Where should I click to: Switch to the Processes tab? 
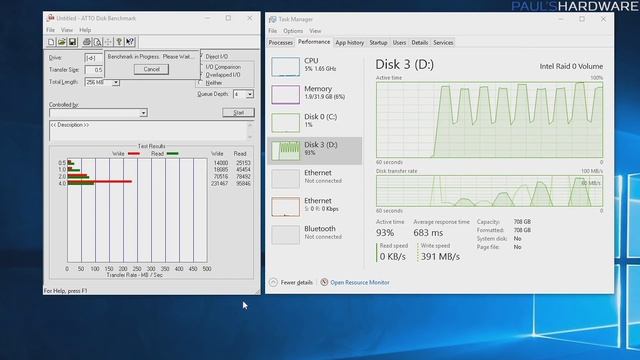click(x=280, y=42)
